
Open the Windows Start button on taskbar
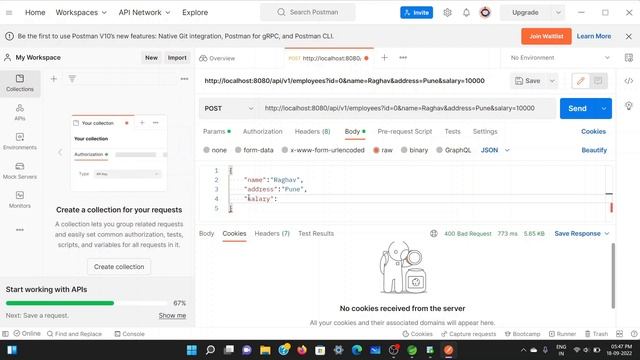[x=191, y=350]
